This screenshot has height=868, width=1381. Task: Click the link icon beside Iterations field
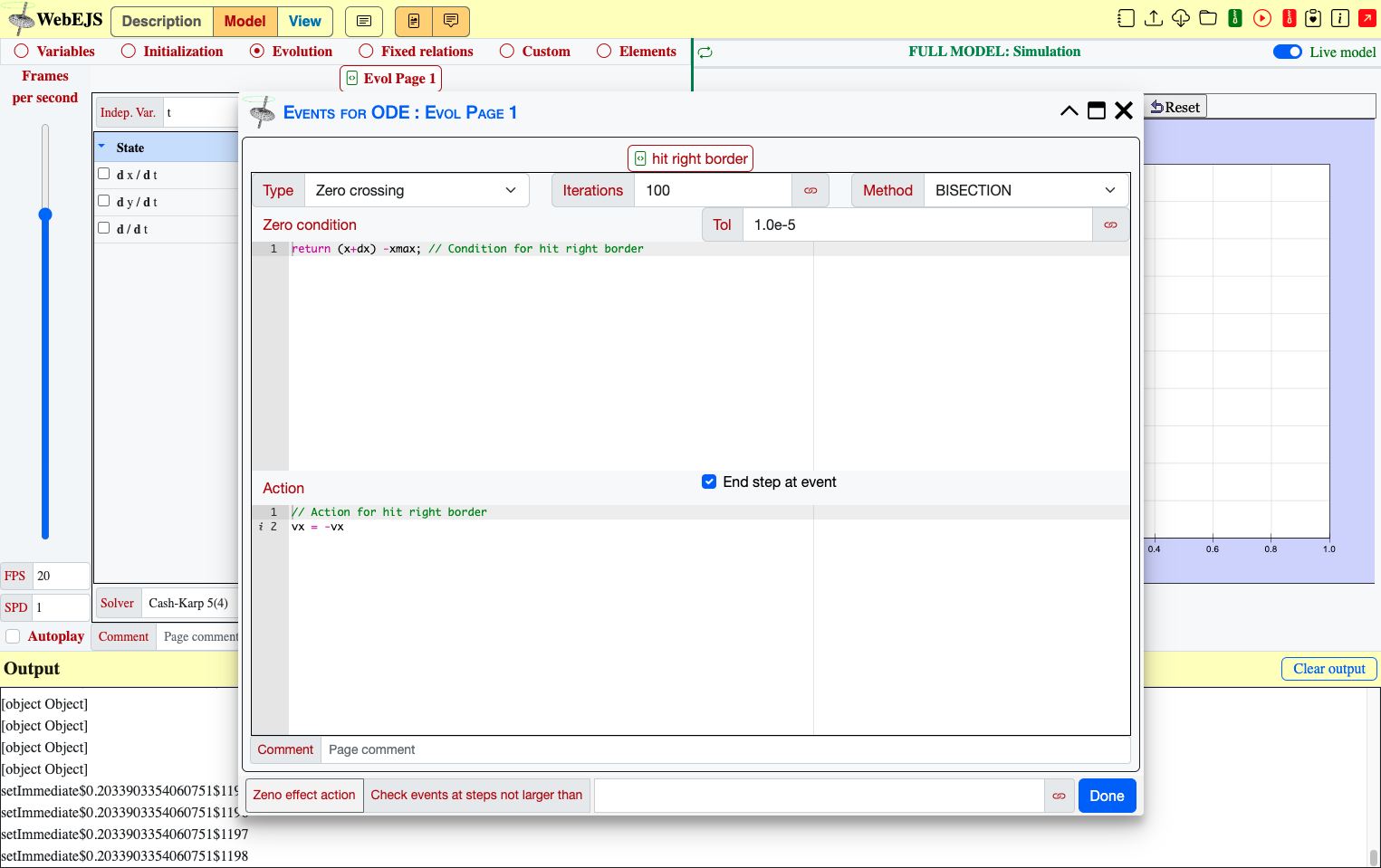[x=810, y=190]
